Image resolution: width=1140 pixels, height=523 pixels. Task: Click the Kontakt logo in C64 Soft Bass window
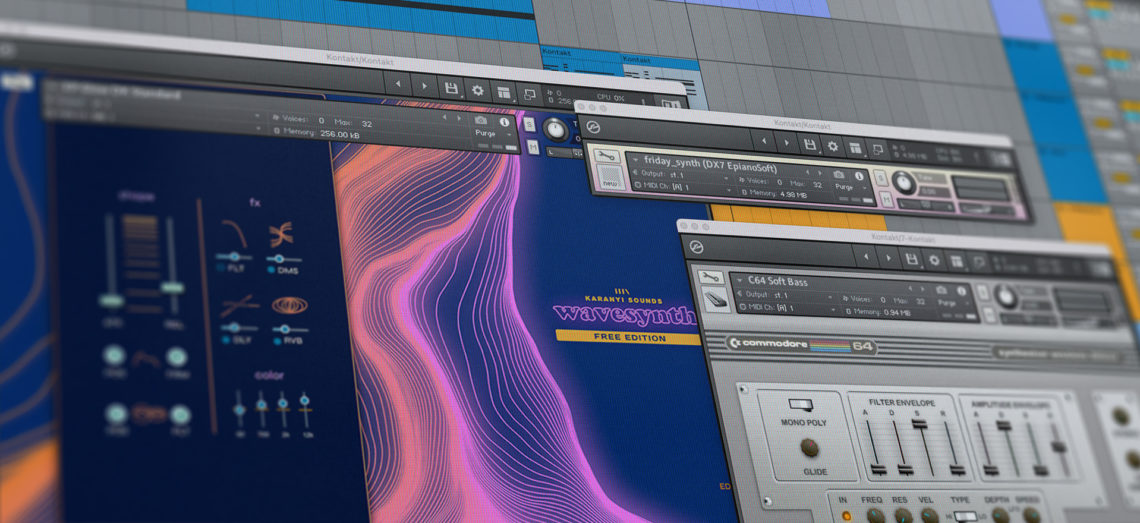point(695,247)
